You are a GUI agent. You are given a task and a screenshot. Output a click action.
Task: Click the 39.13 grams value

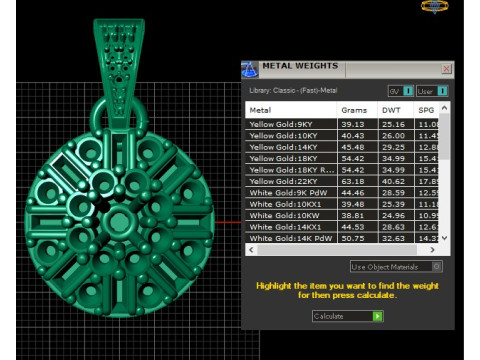pyautogui.click(x=353, y=124)
